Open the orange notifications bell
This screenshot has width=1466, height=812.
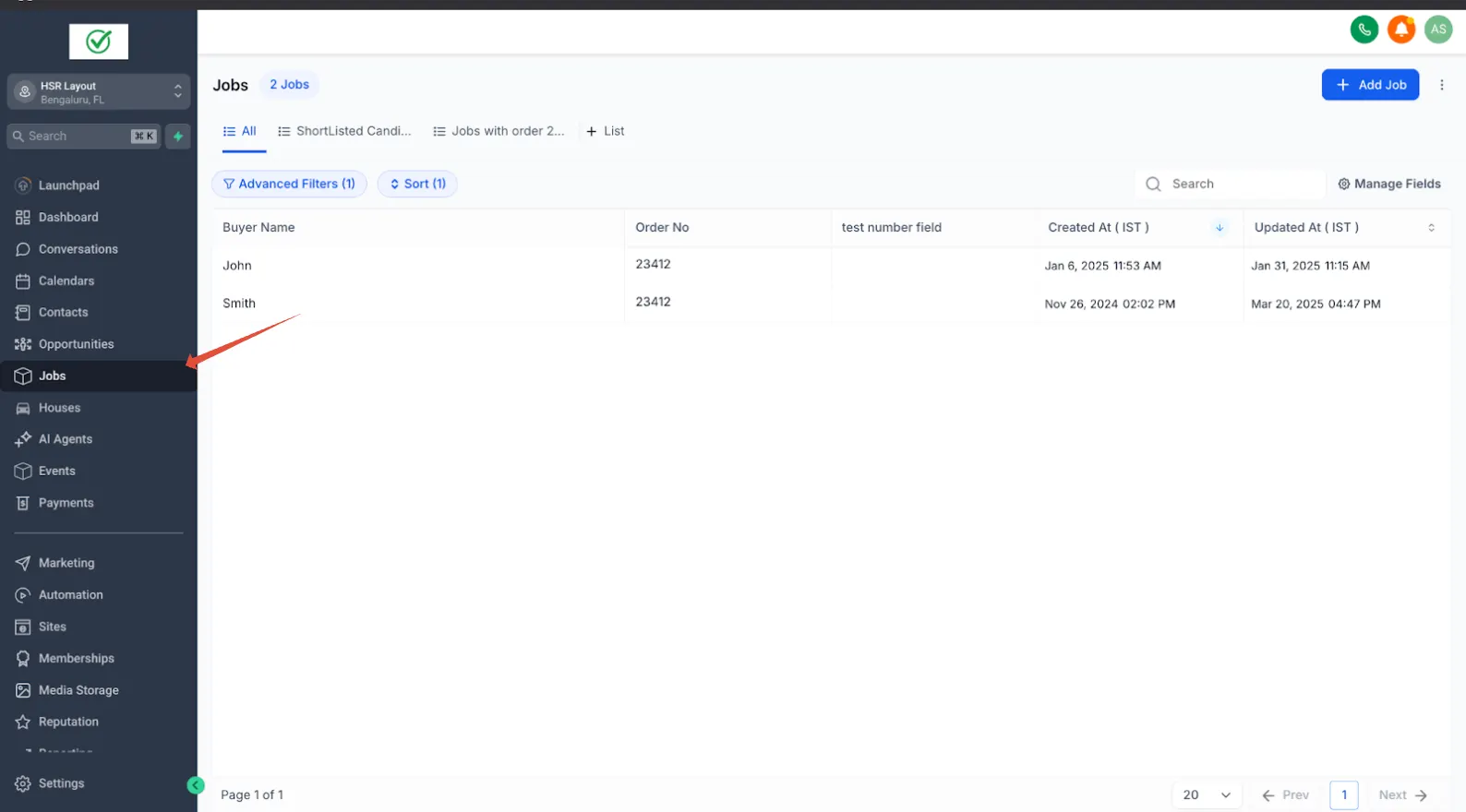[1401, 30]
